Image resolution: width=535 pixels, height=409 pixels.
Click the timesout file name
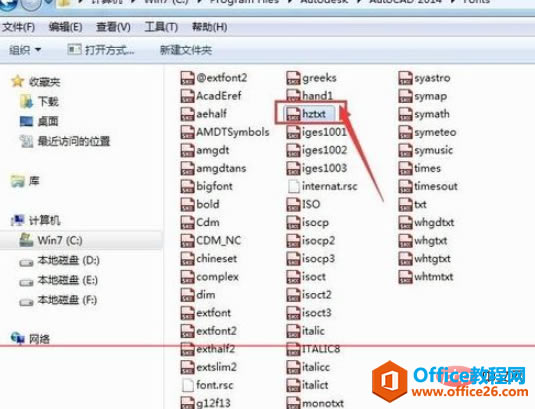click(436, 186)
